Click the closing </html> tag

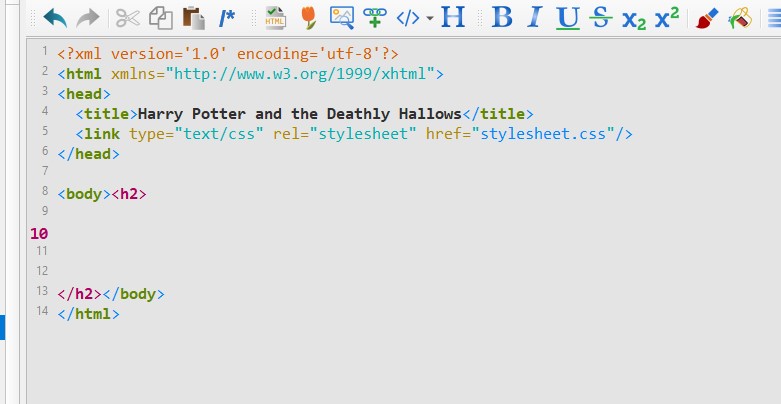pos(88,314)
